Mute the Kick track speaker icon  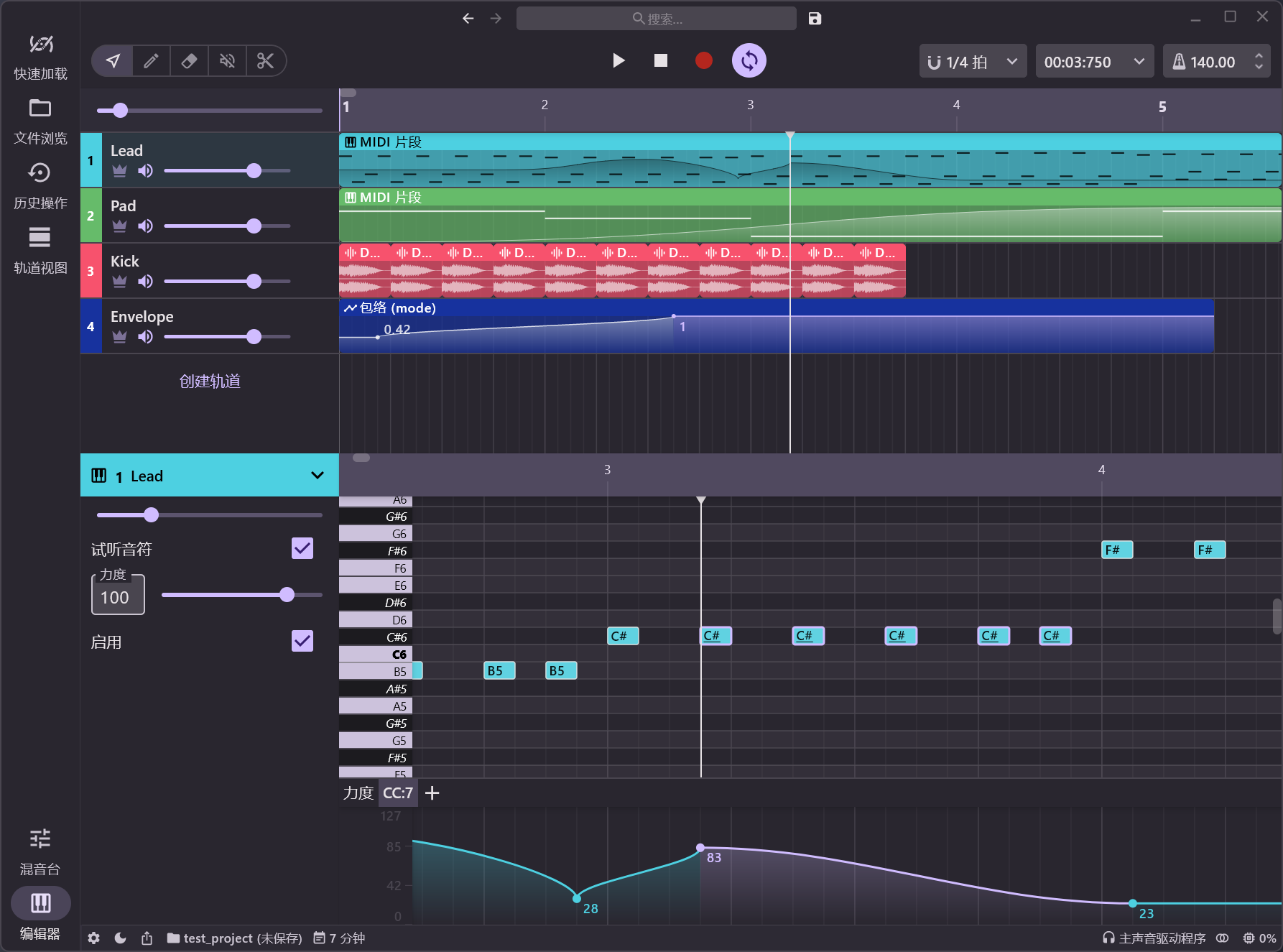coord(146,282)
